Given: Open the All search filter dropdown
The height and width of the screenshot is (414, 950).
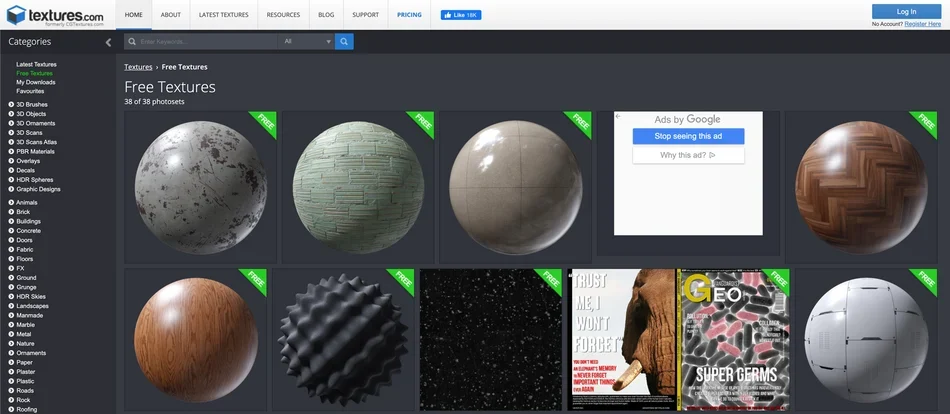Looking at the screenshot, I should pyautogui.click(x=307, y=41).
